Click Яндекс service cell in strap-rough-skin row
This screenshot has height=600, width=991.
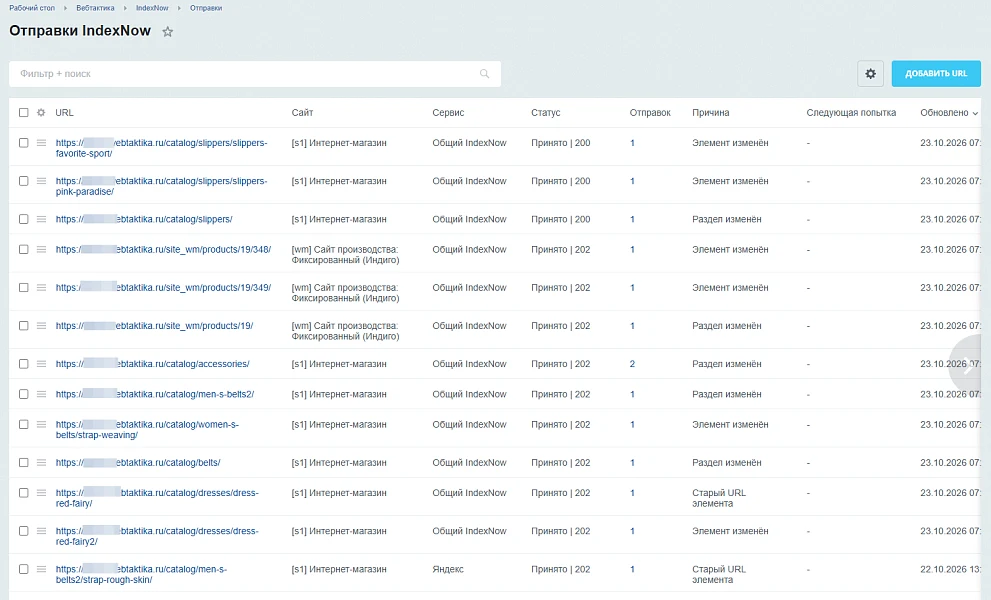[448, 569]
